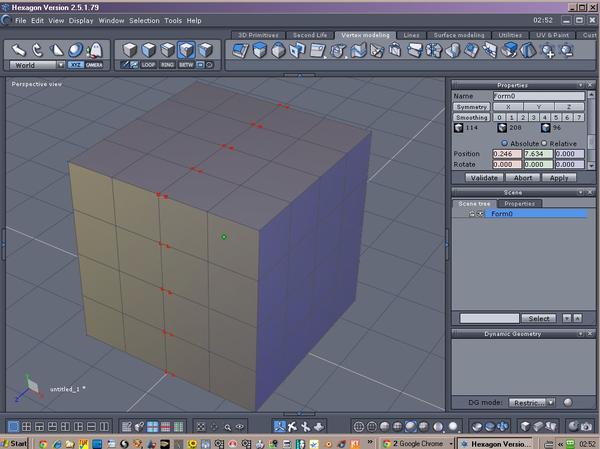This screenshot has width=600, height=449.
Task: Choose the wireframe sphere display mode
Action: [359, 426]
